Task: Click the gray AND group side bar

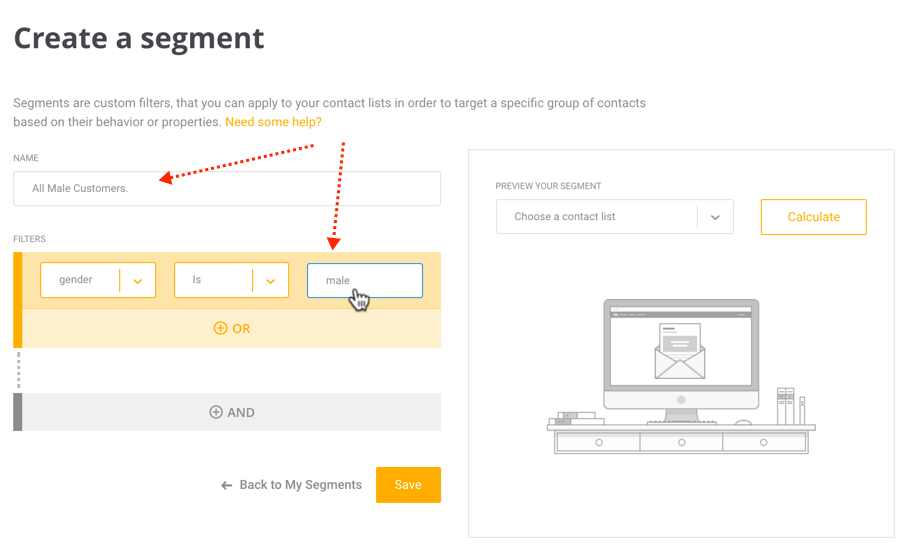Action: [x=17, y=412]
